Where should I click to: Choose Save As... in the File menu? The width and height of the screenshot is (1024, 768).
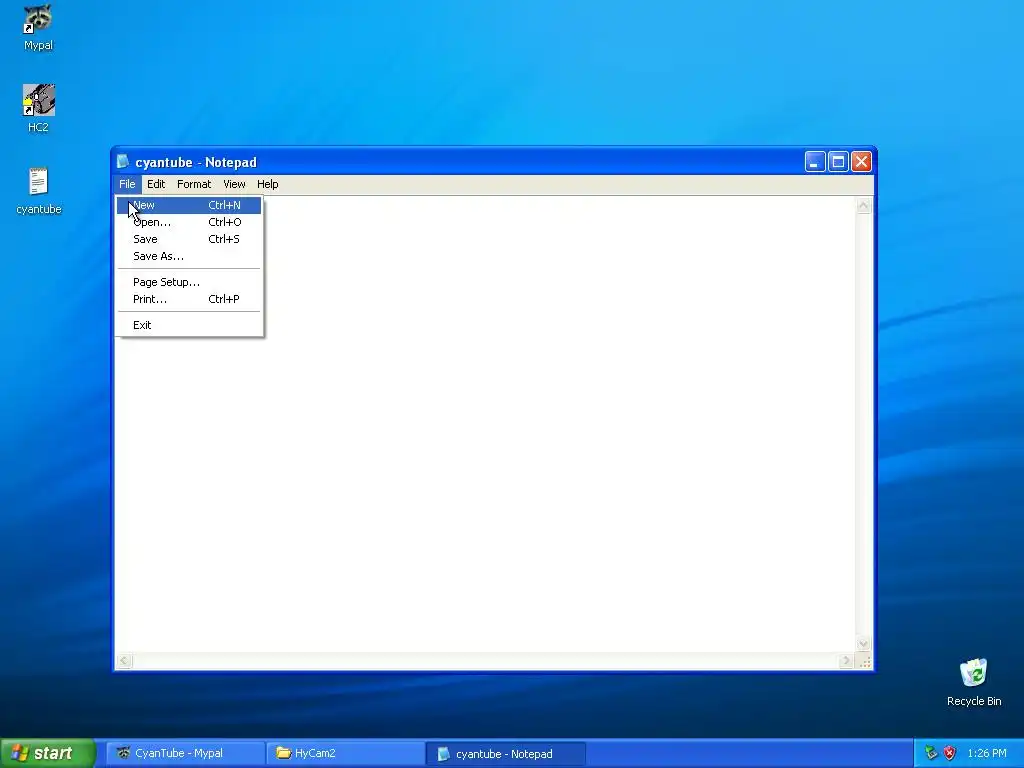(x=189, y=256)
